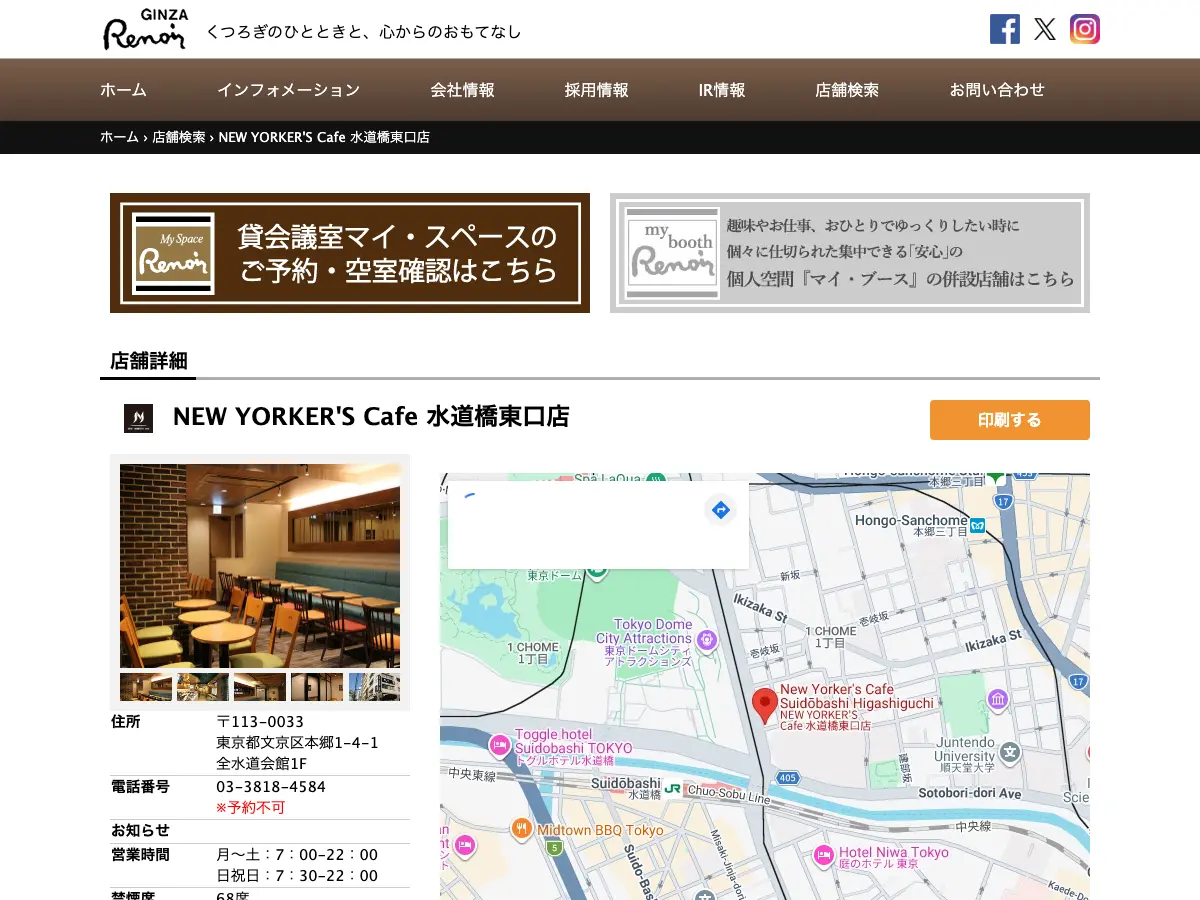The height and width of the screenshot is (900, 1200).
Task: Open the X social icon
Action: point(1045,29)
